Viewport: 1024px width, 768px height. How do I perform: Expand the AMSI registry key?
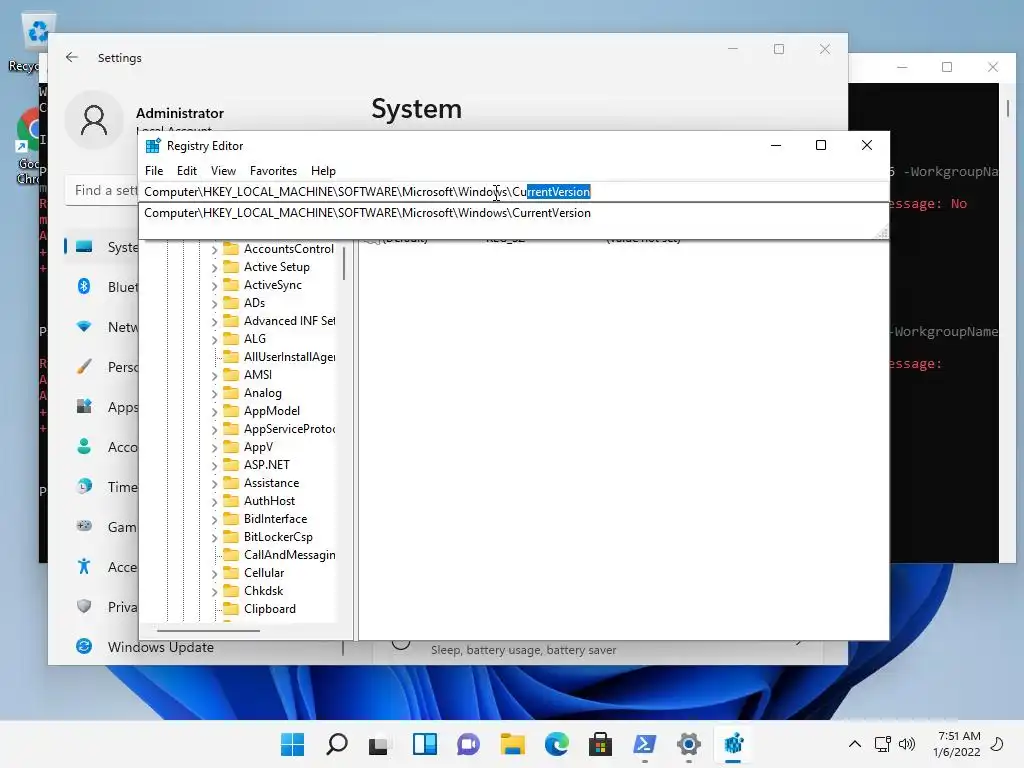click(x=214, y=376)
